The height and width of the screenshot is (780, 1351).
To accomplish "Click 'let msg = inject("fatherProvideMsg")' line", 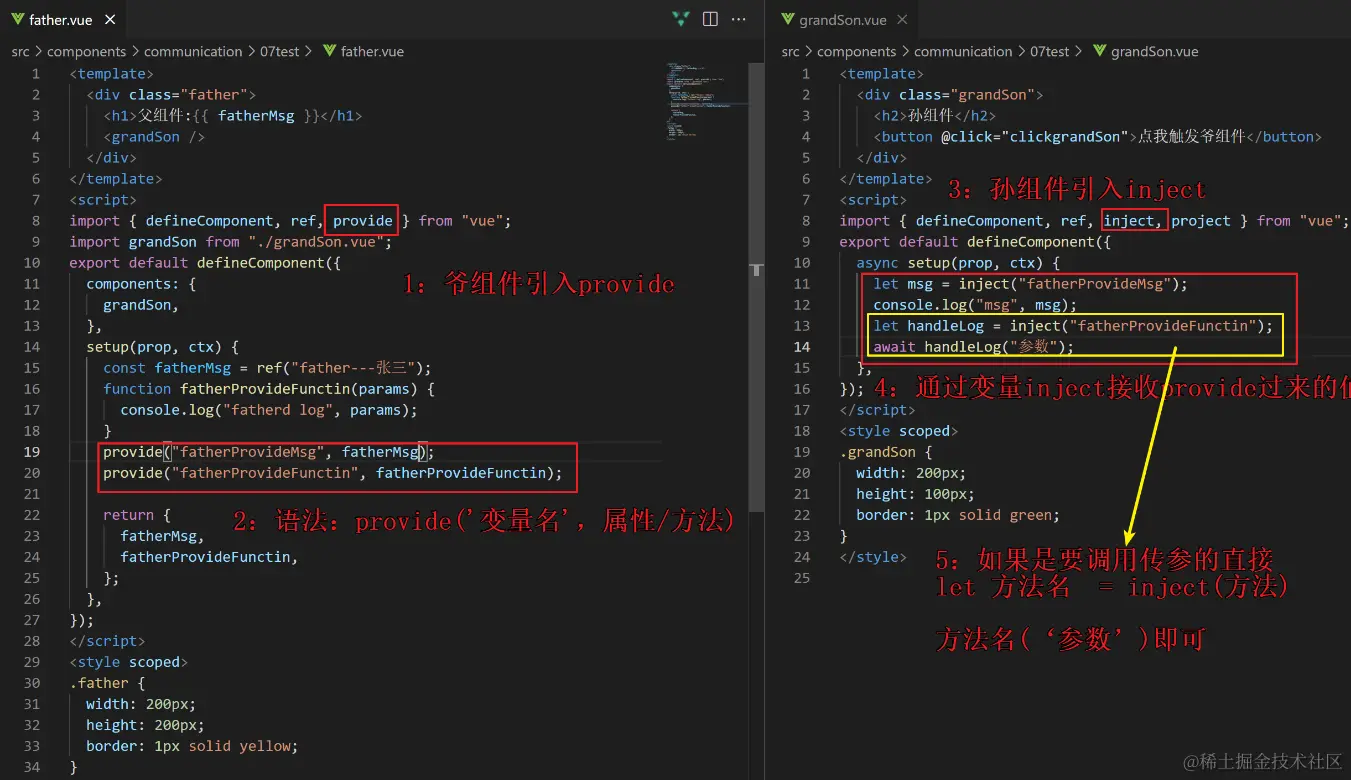I will tap(1031, 284).
